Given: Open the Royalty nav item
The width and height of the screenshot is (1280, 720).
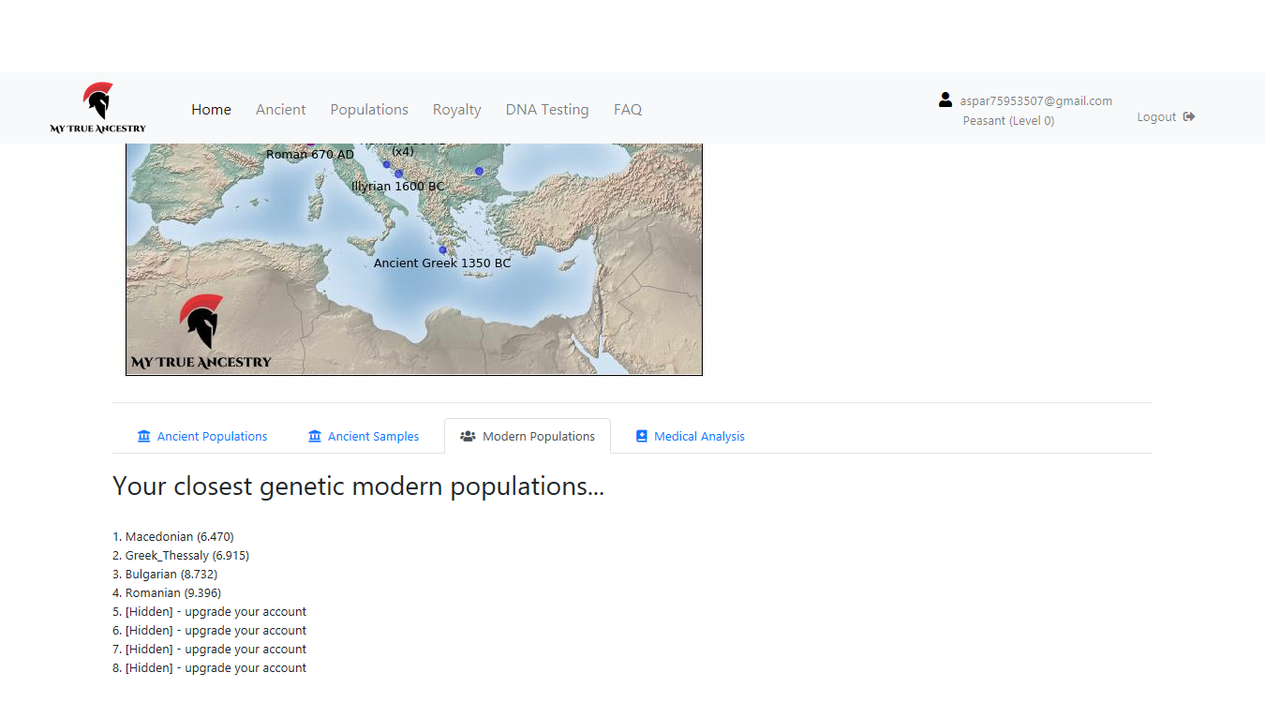Looking at the screenshot, I should 457,109.
